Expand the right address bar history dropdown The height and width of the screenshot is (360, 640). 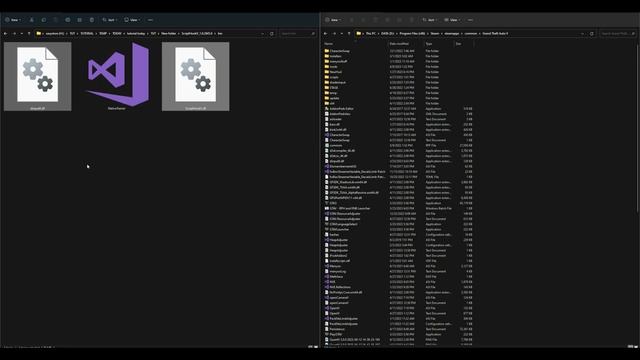coord(582,33)
